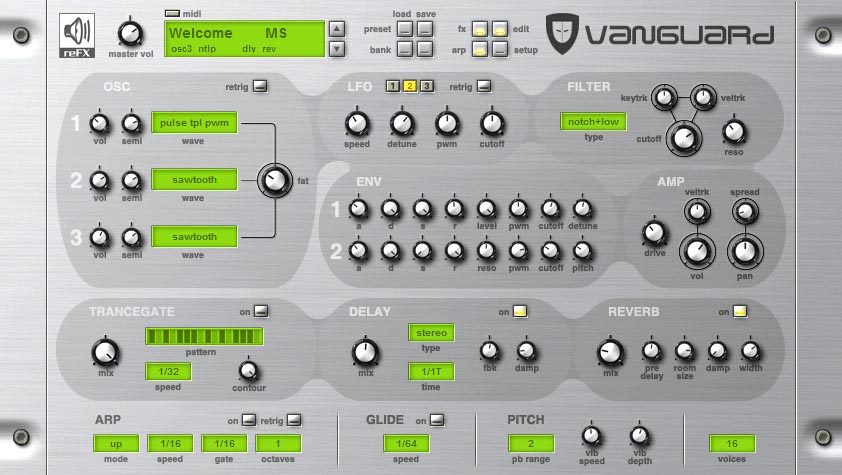Open arp gate selector 1/16
Screen dimensions: 842x475
pyautogui.click(x=224, y=444)
